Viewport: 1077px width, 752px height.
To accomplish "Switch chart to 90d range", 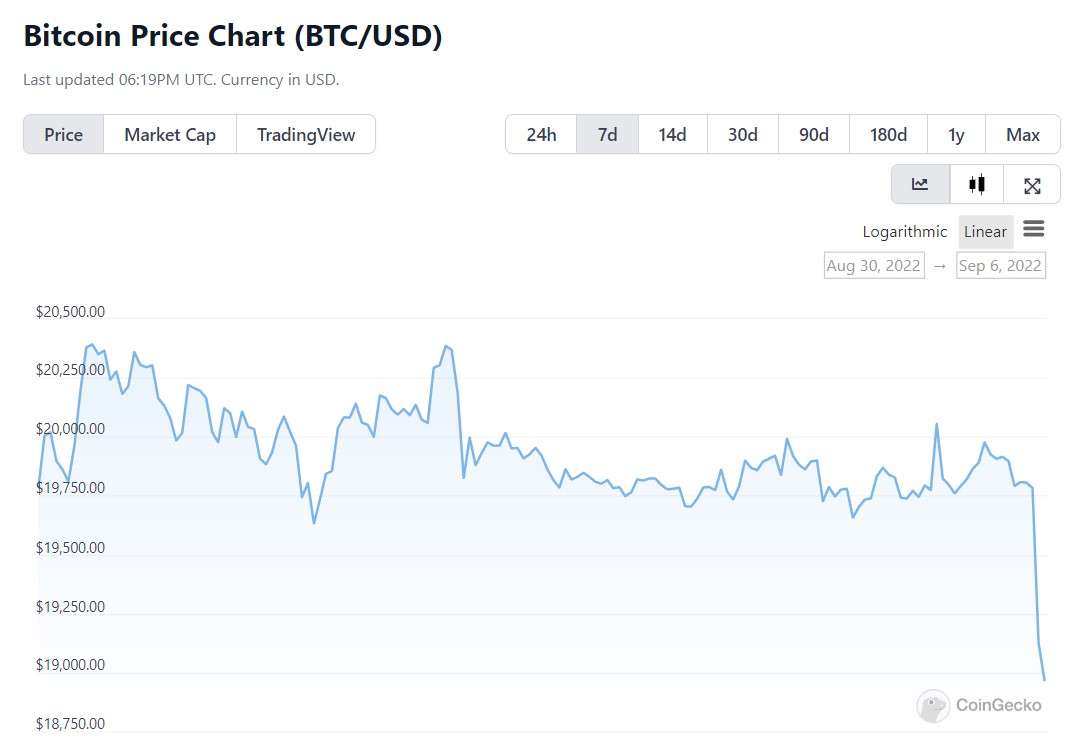I will point(814,135).
